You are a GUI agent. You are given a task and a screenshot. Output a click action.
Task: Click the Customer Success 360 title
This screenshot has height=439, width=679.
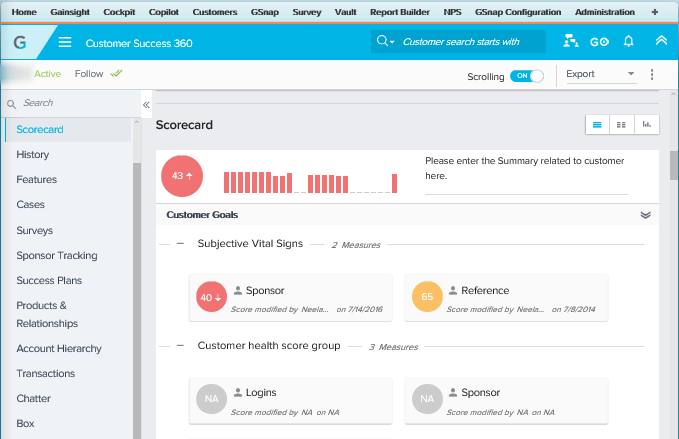pos(139,43)
